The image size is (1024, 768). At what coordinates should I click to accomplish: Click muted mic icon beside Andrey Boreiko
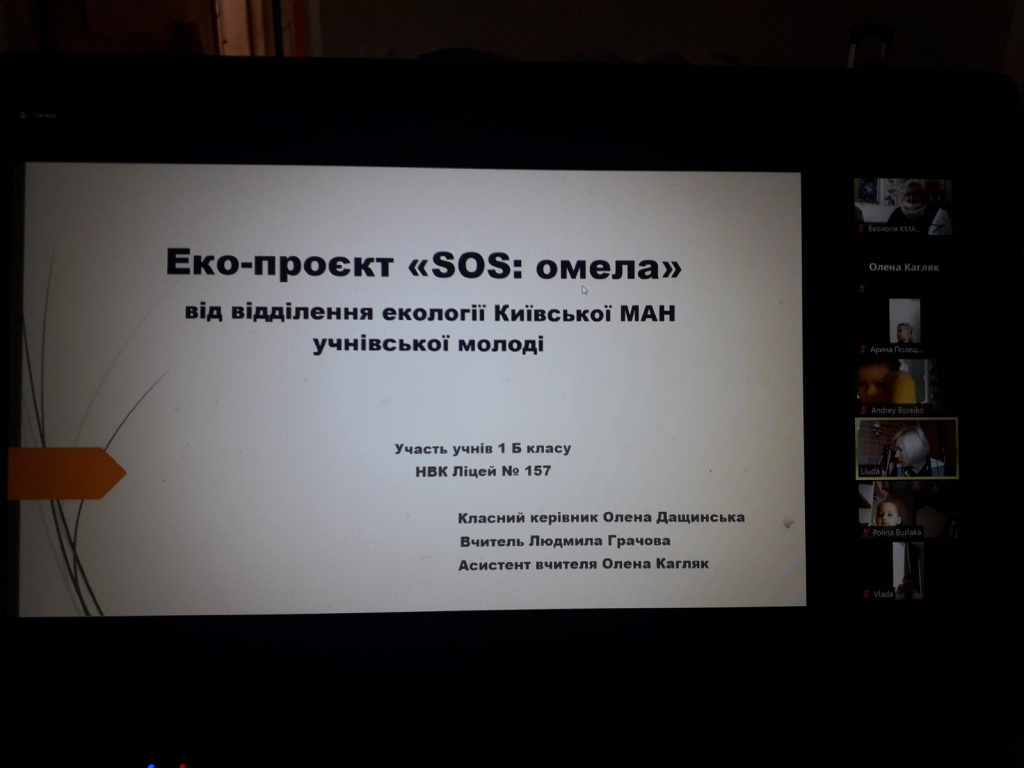(x=864, y=411)
